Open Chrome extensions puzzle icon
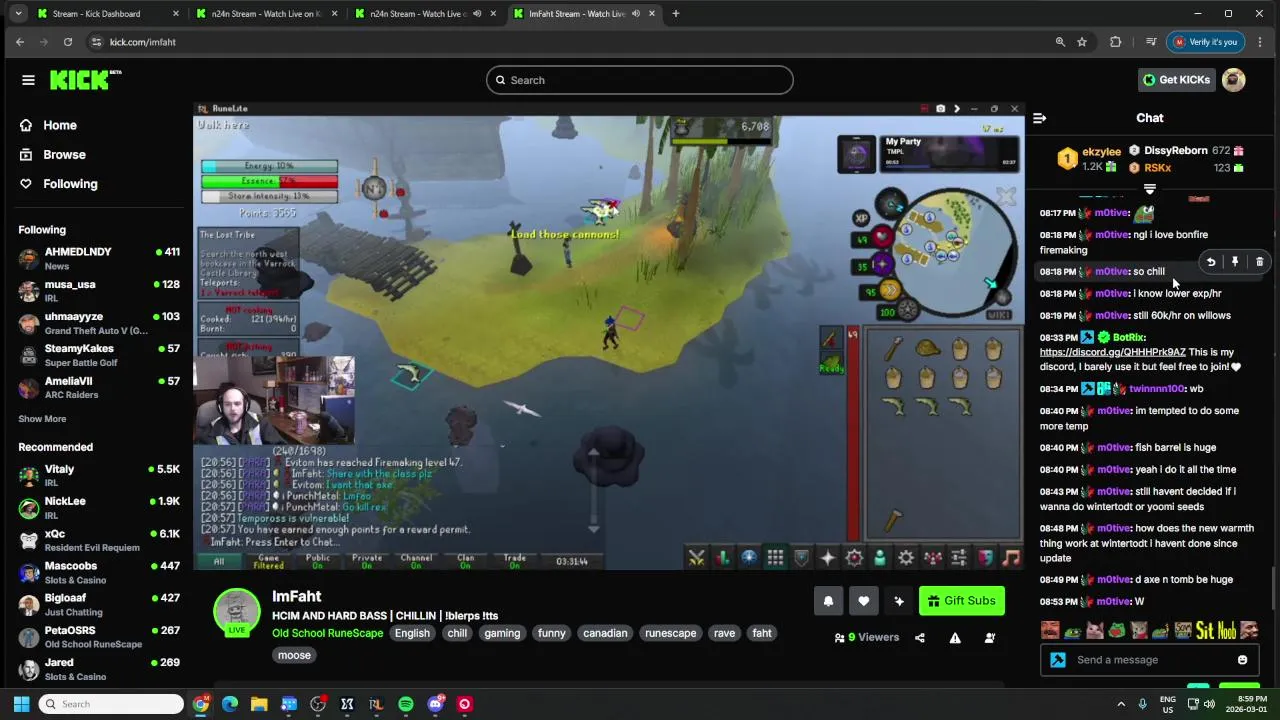Viewport: 1280px width, 720px height. click(1116, 42)
